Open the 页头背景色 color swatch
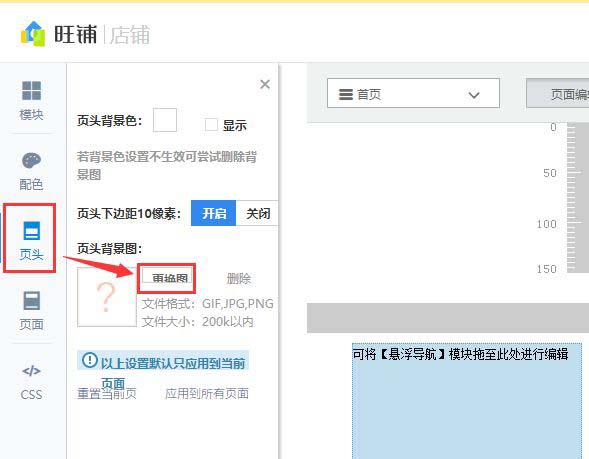Screen dimensions: 589x459 (x=165, y=120)
